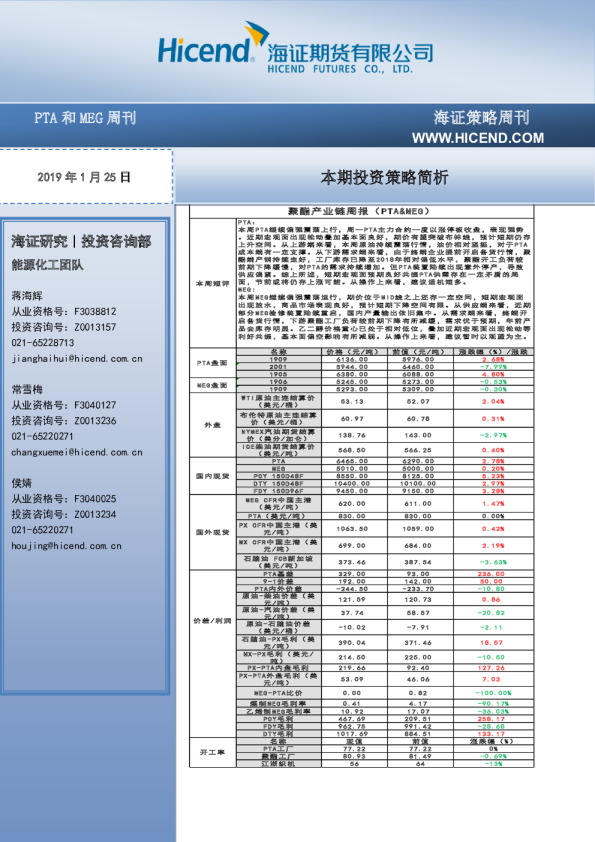595x842 pixels.
Task: Select 投资咨询号 Z0013236
Action: point(64,420)
